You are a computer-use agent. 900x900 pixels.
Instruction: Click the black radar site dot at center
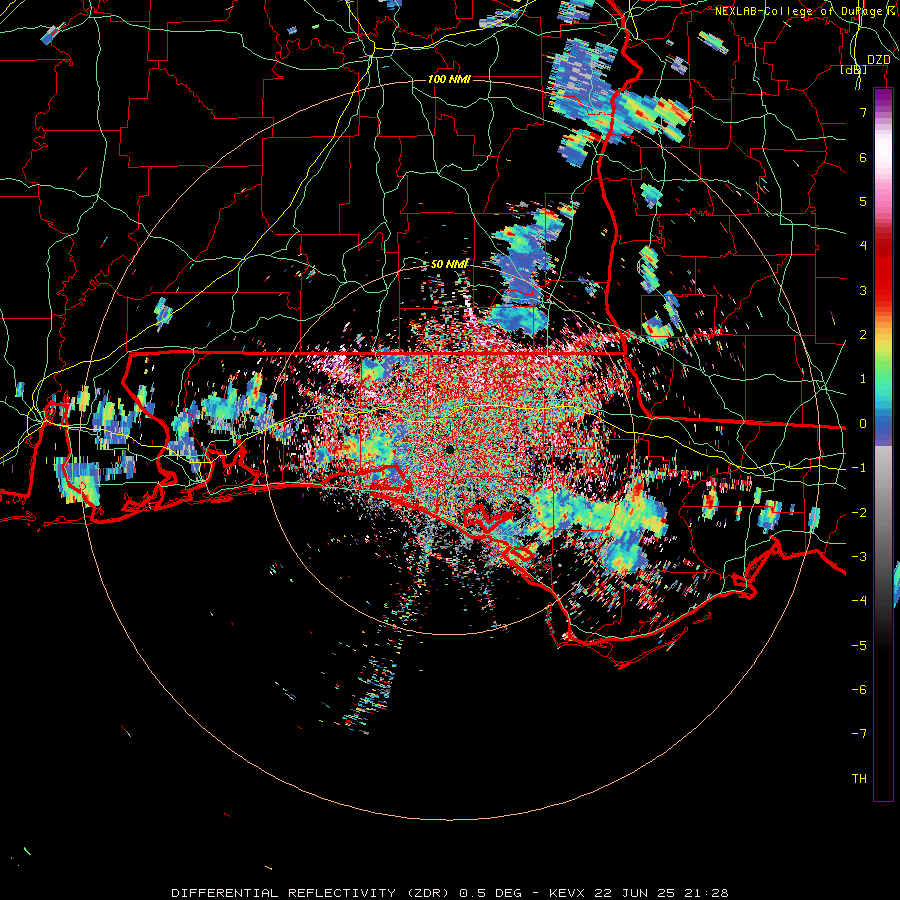[x=449, y=449]
